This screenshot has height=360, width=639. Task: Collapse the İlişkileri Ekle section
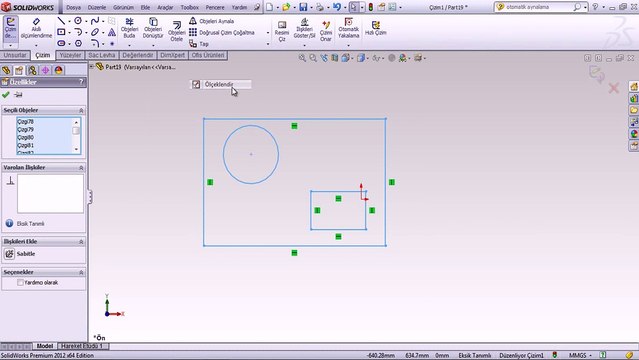[81, 242]
